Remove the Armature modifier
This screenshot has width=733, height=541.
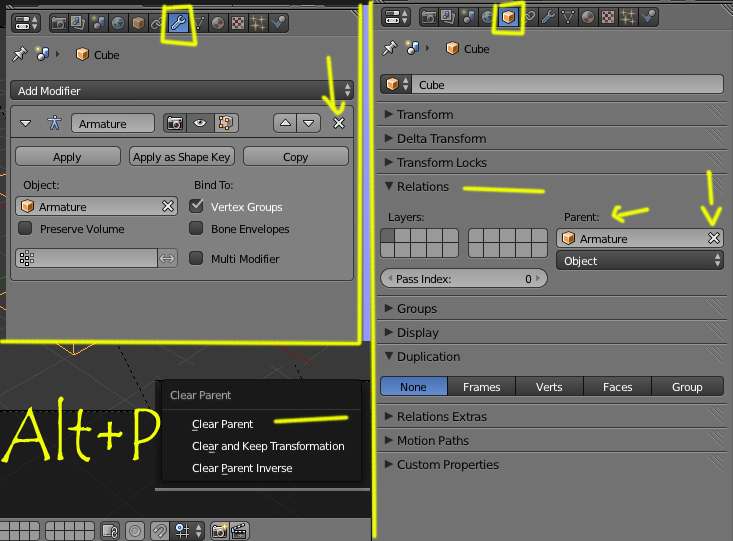(339, 123)
